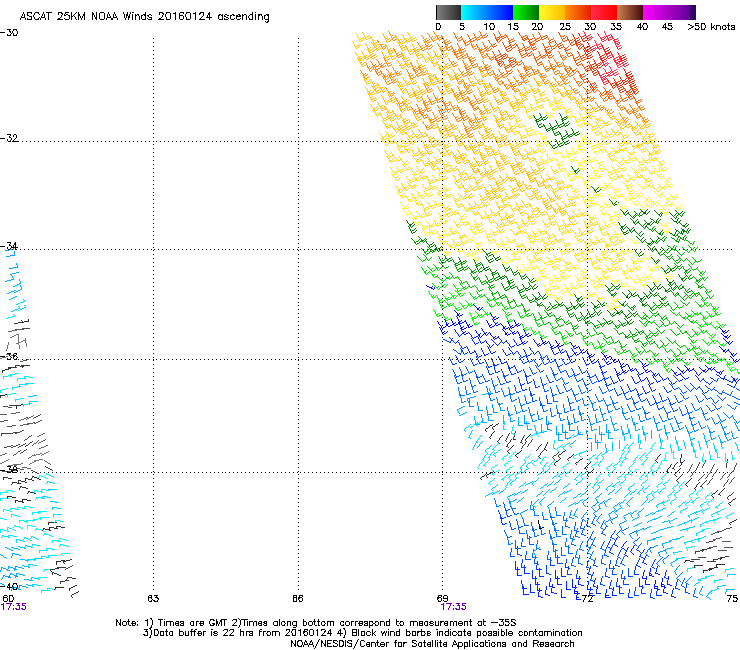Click the title 'ASCAT 25KM NOAA Winds 20160124 ascending'
This screenshot has width=740, height=650.
click(x=144, y=17)
